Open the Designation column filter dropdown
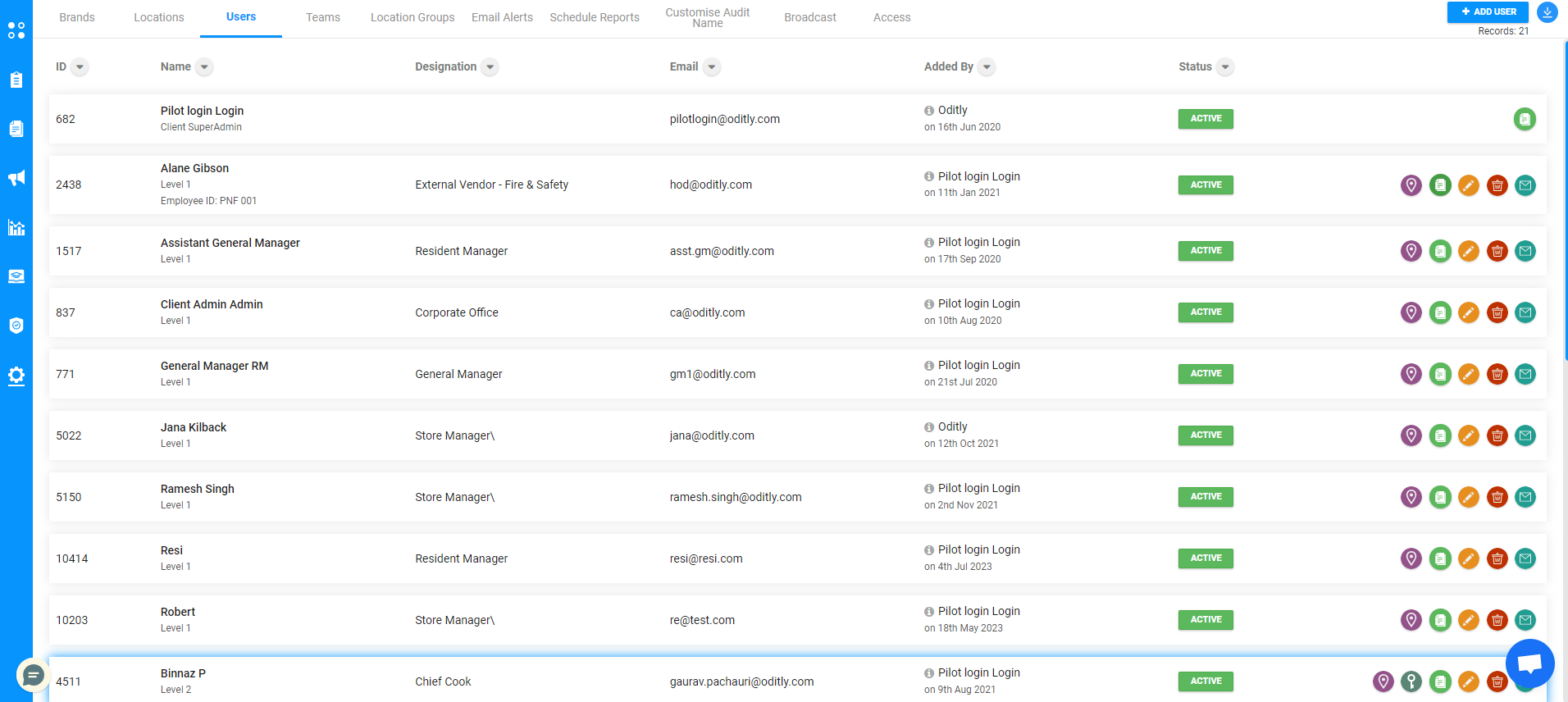The height and width of the screenshot is (702, 1568). point(490,67)
